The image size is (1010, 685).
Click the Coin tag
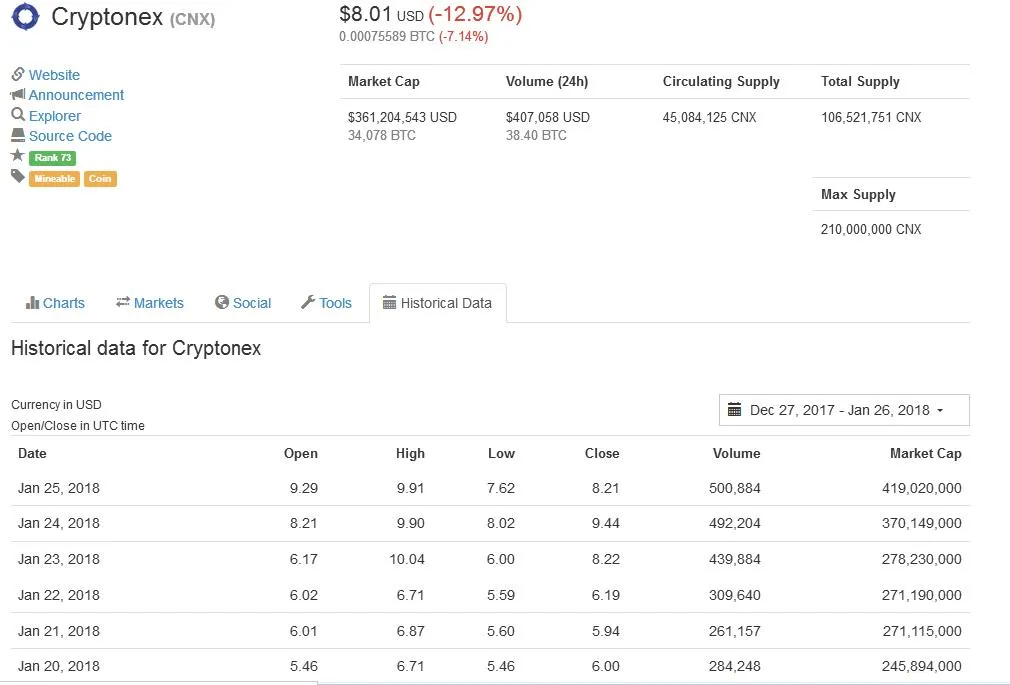tap(100, 178)
